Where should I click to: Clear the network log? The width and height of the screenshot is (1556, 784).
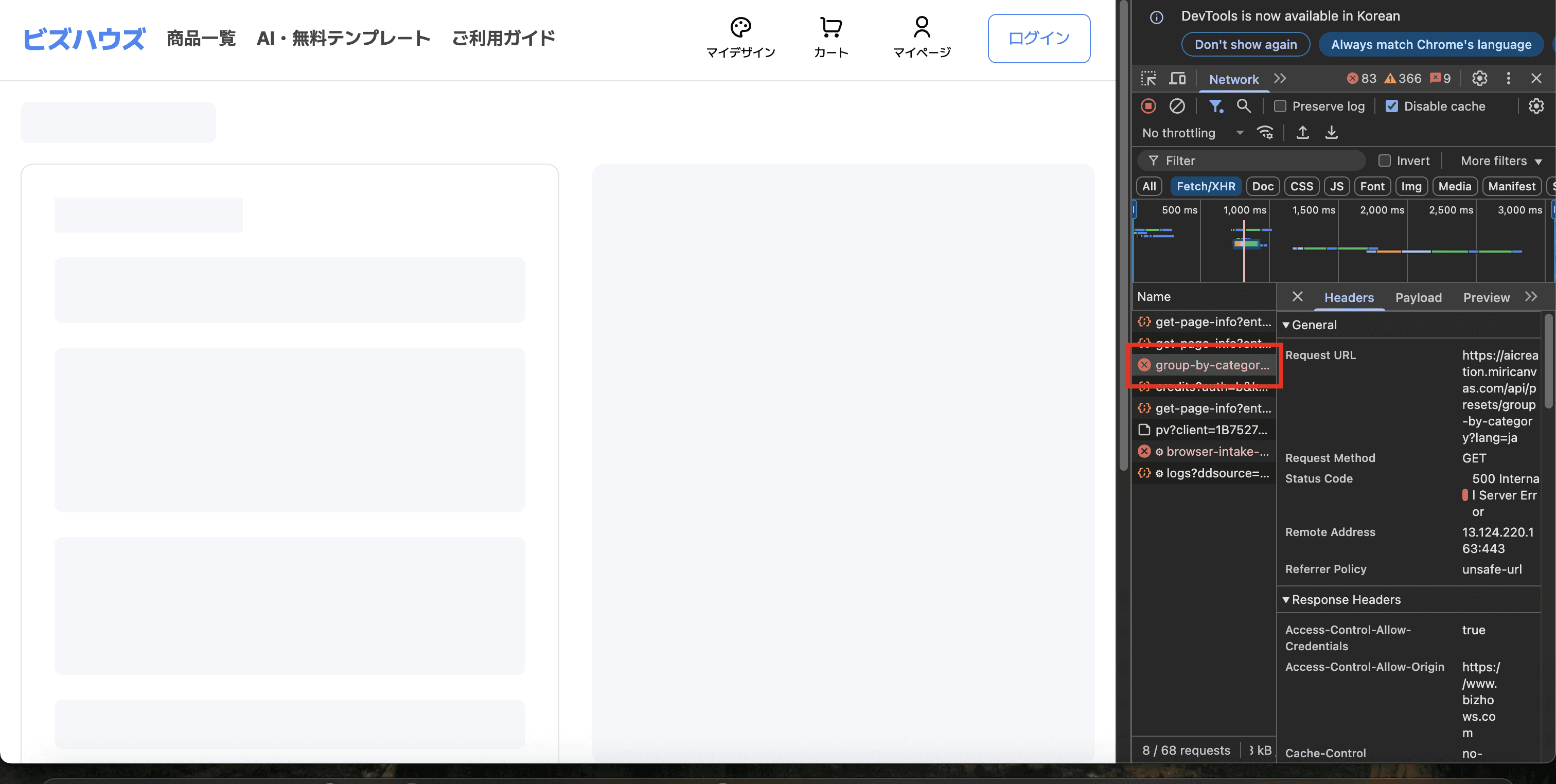click(1177, 106)
